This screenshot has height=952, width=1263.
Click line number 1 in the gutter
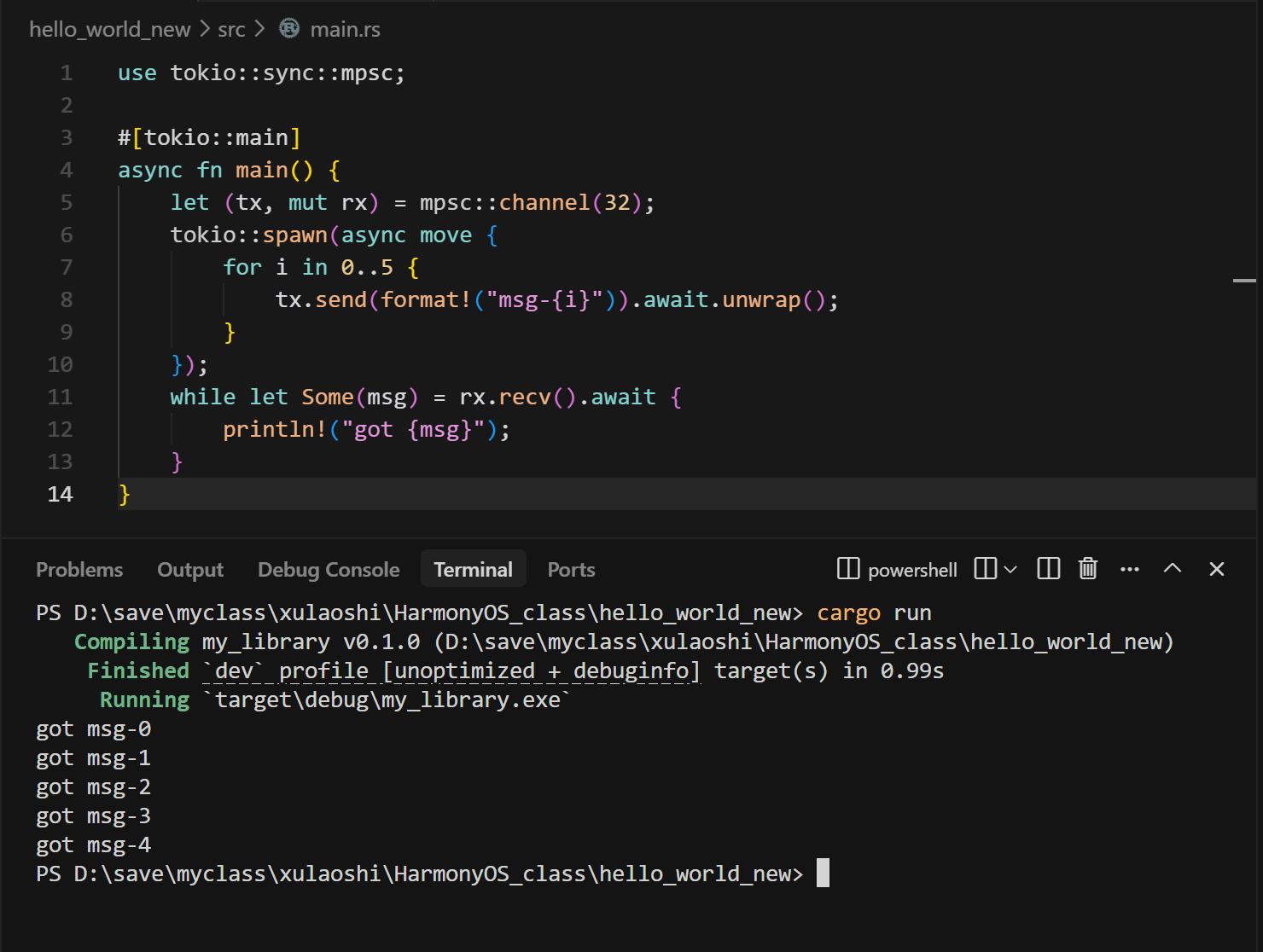(67, 73)
